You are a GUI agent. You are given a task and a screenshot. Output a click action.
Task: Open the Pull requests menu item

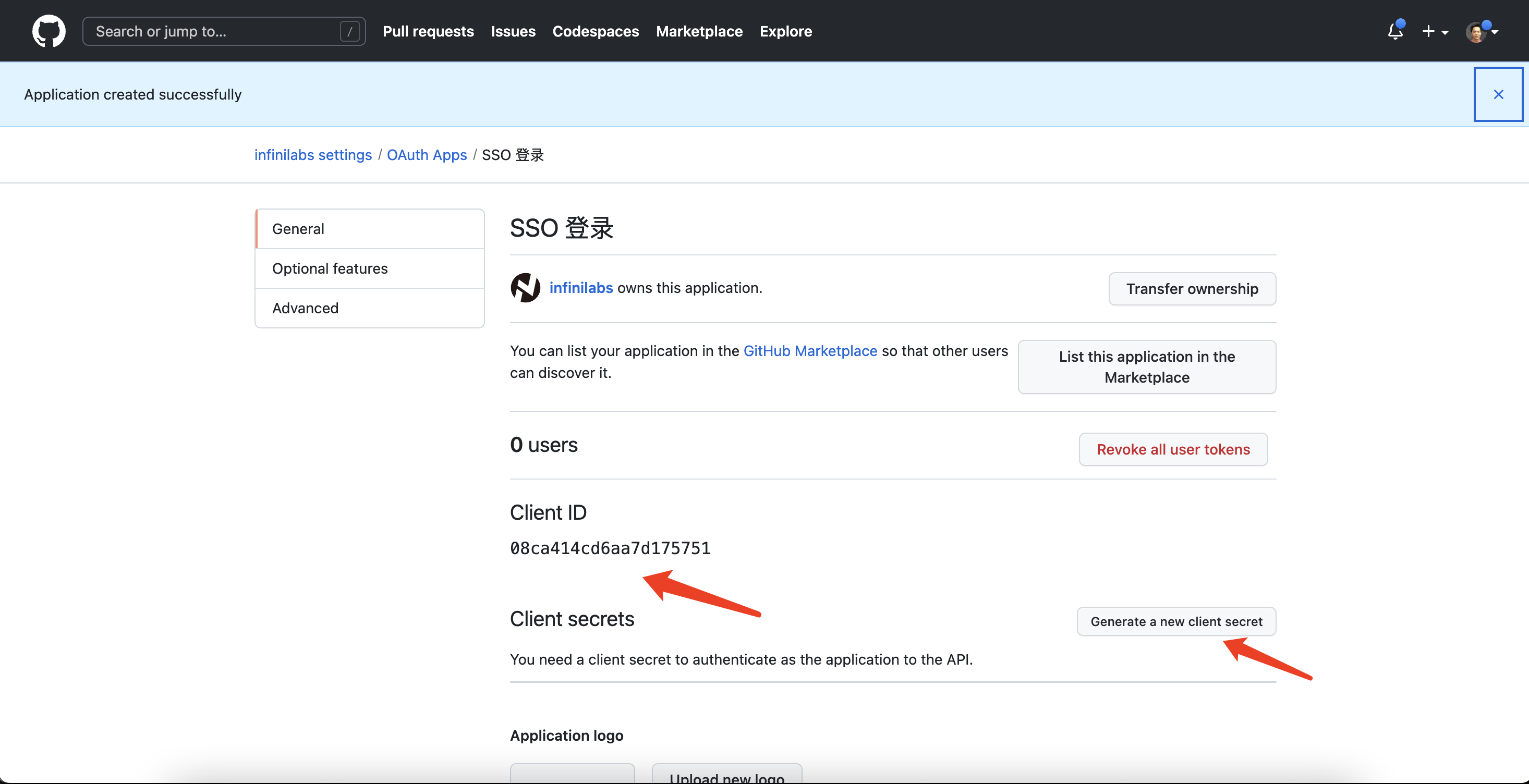tap(428, 31)
